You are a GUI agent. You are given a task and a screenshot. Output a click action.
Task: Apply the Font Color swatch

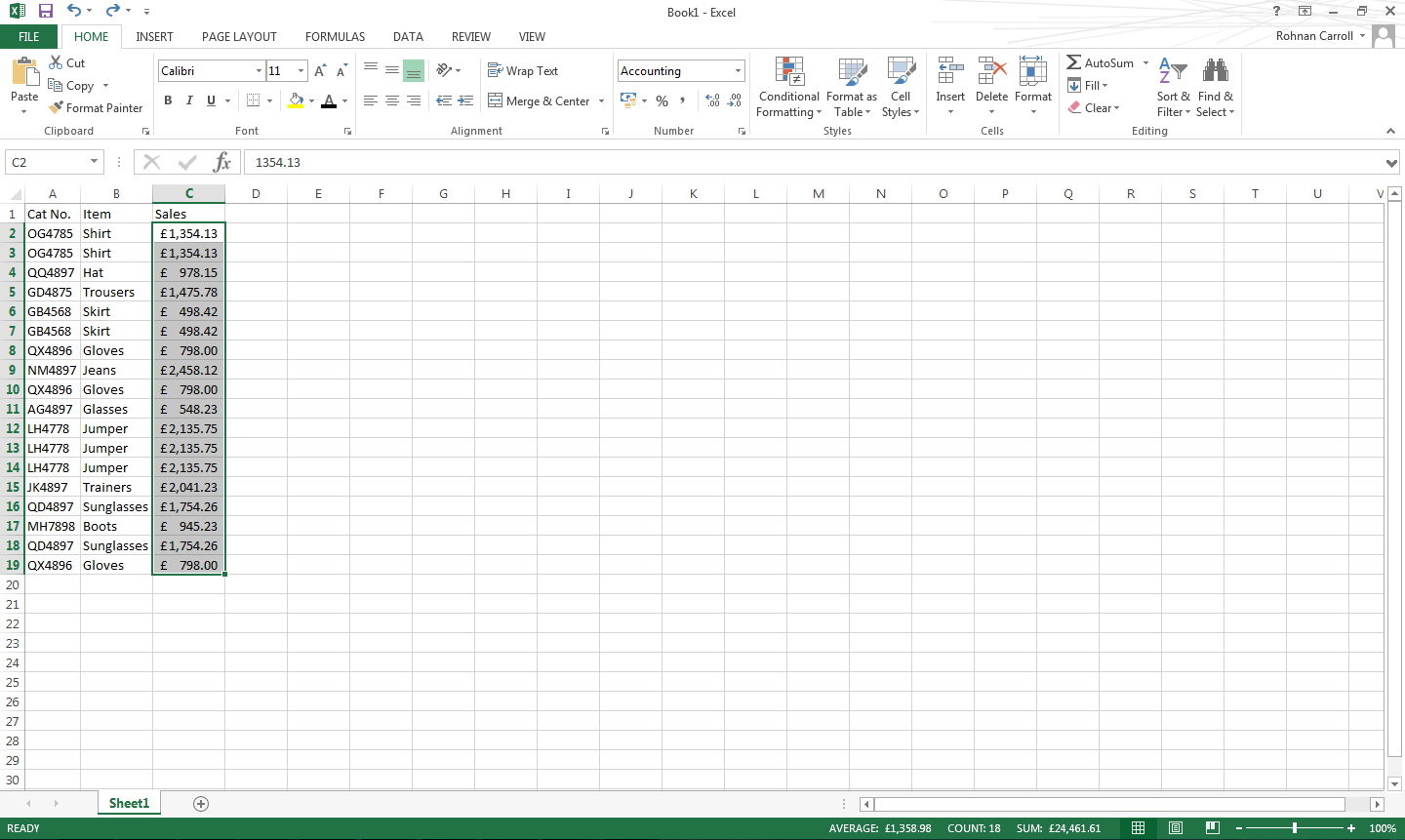[x=329, y=100]
